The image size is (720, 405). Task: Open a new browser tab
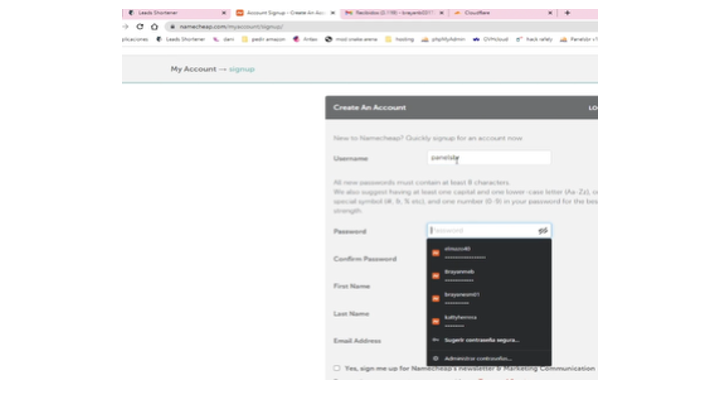pyautogui.click(x=567, y=13)
